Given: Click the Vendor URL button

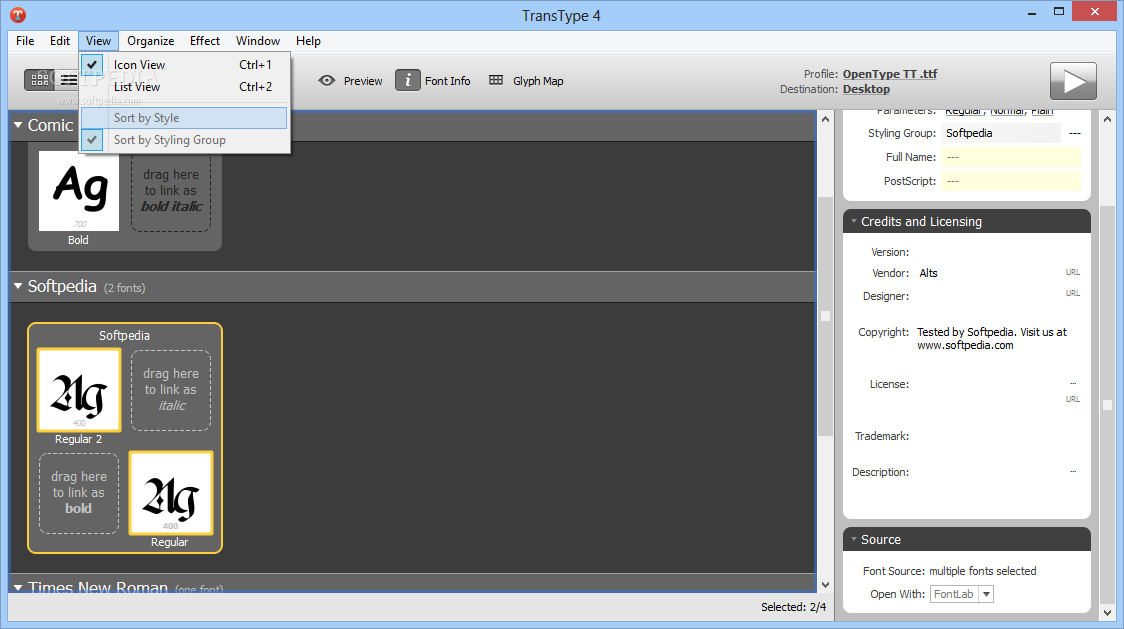Looking at the screenshot, I should pyautogui.click(x=1072, y=273).
